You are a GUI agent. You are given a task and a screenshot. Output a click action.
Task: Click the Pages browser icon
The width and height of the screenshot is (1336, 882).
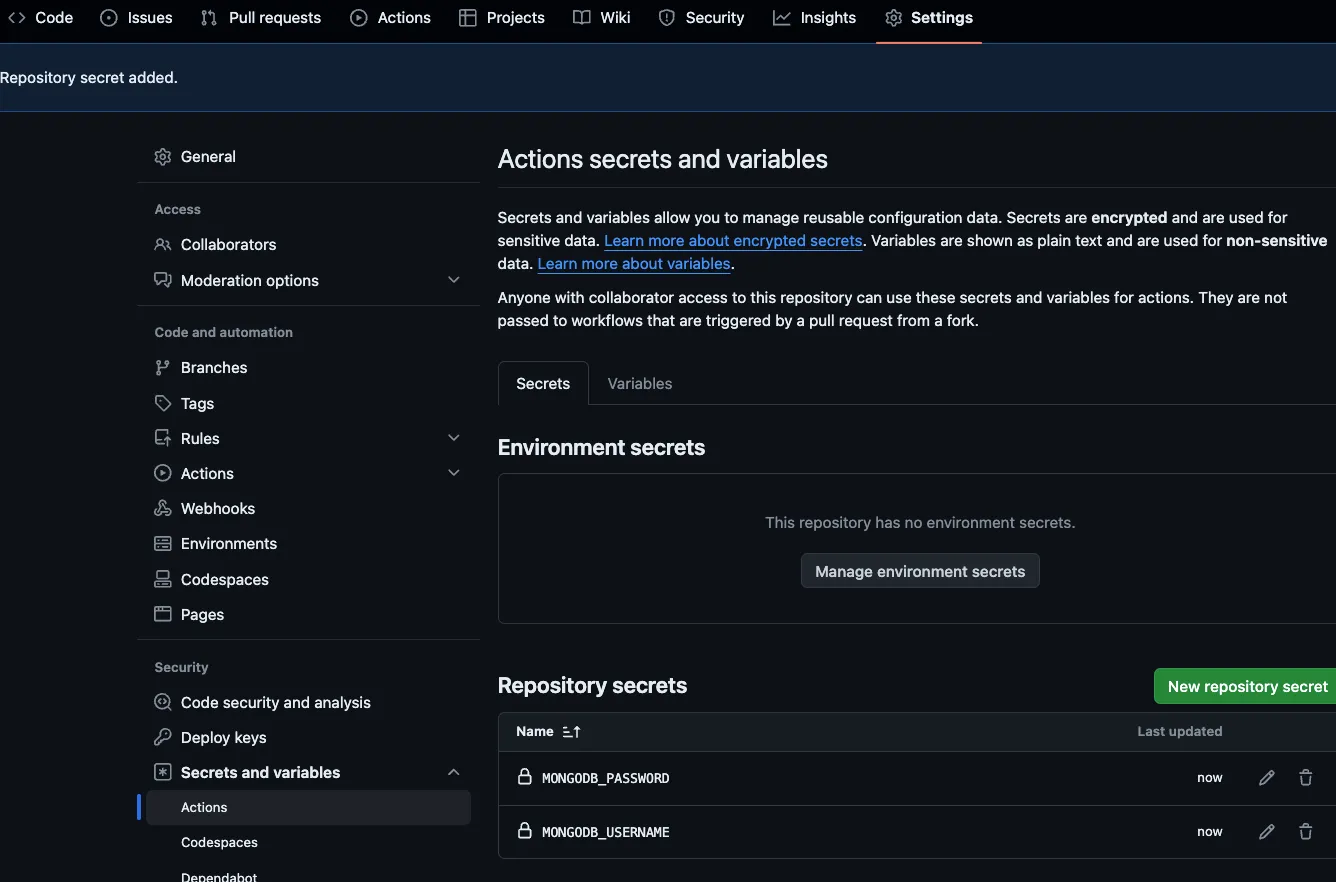(163, 615)
